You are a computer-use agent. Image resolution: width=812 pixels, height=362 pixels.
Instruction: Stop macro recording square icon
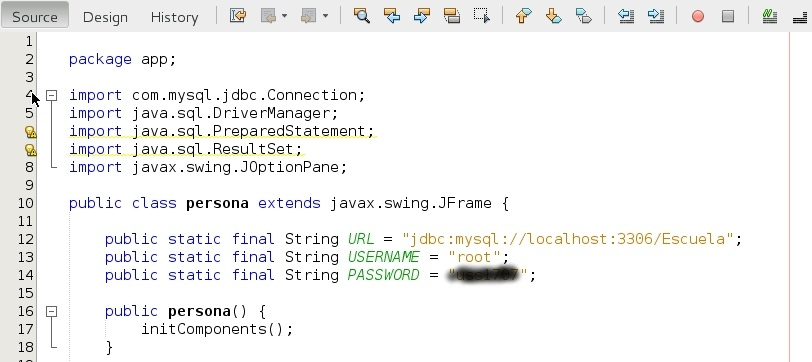click(x=728, y=17)
